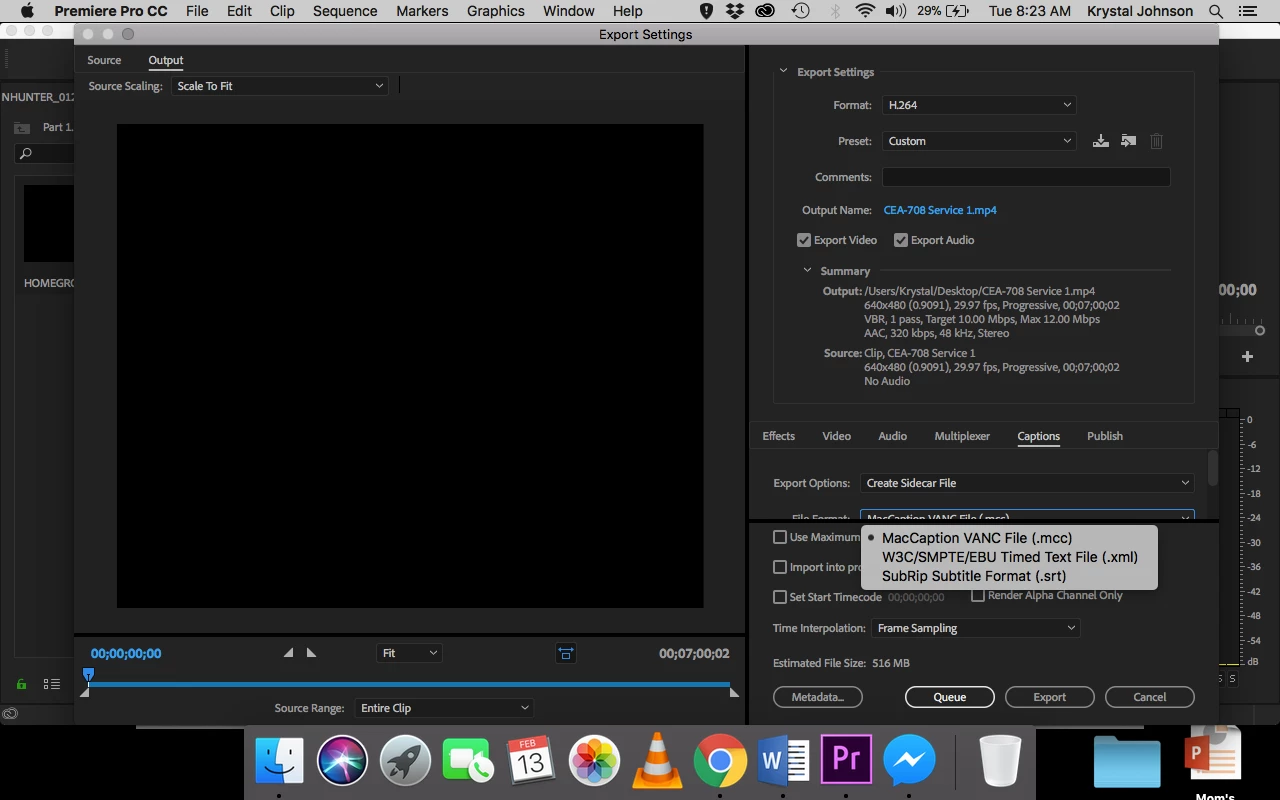This screenshot has height=800, width=1280.
Task: Click the plus button in background panel
Action: [1247, 357]
